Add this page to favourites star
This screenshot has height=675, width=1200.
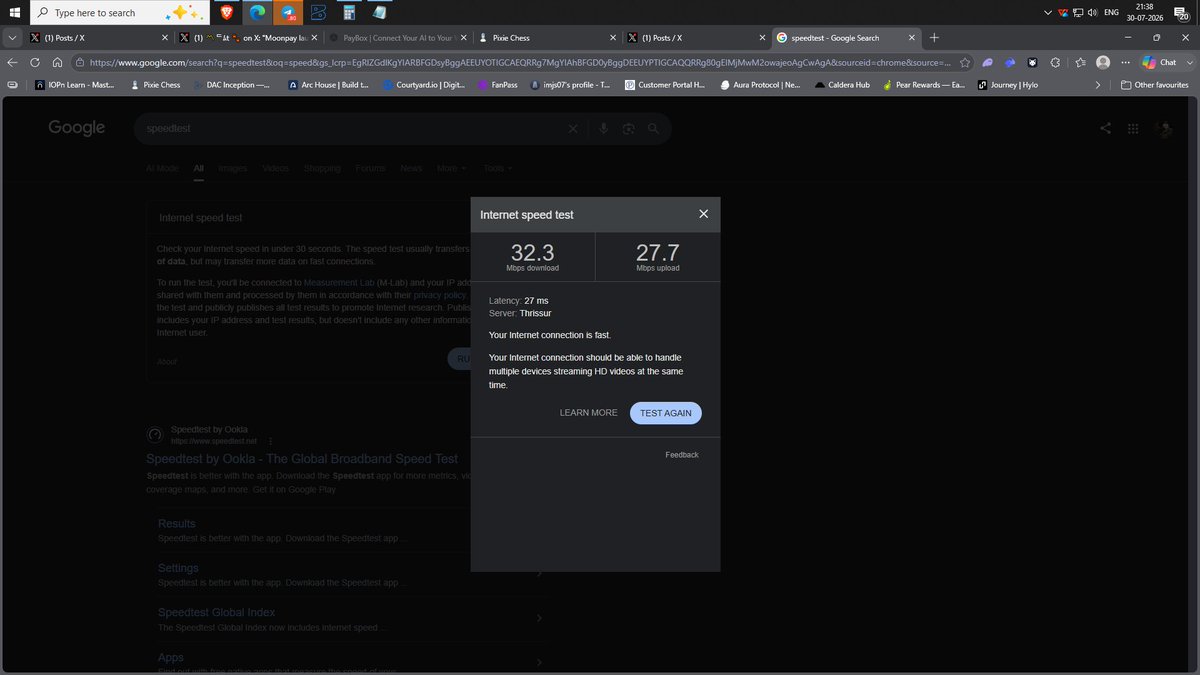click(x=964, y=62)
